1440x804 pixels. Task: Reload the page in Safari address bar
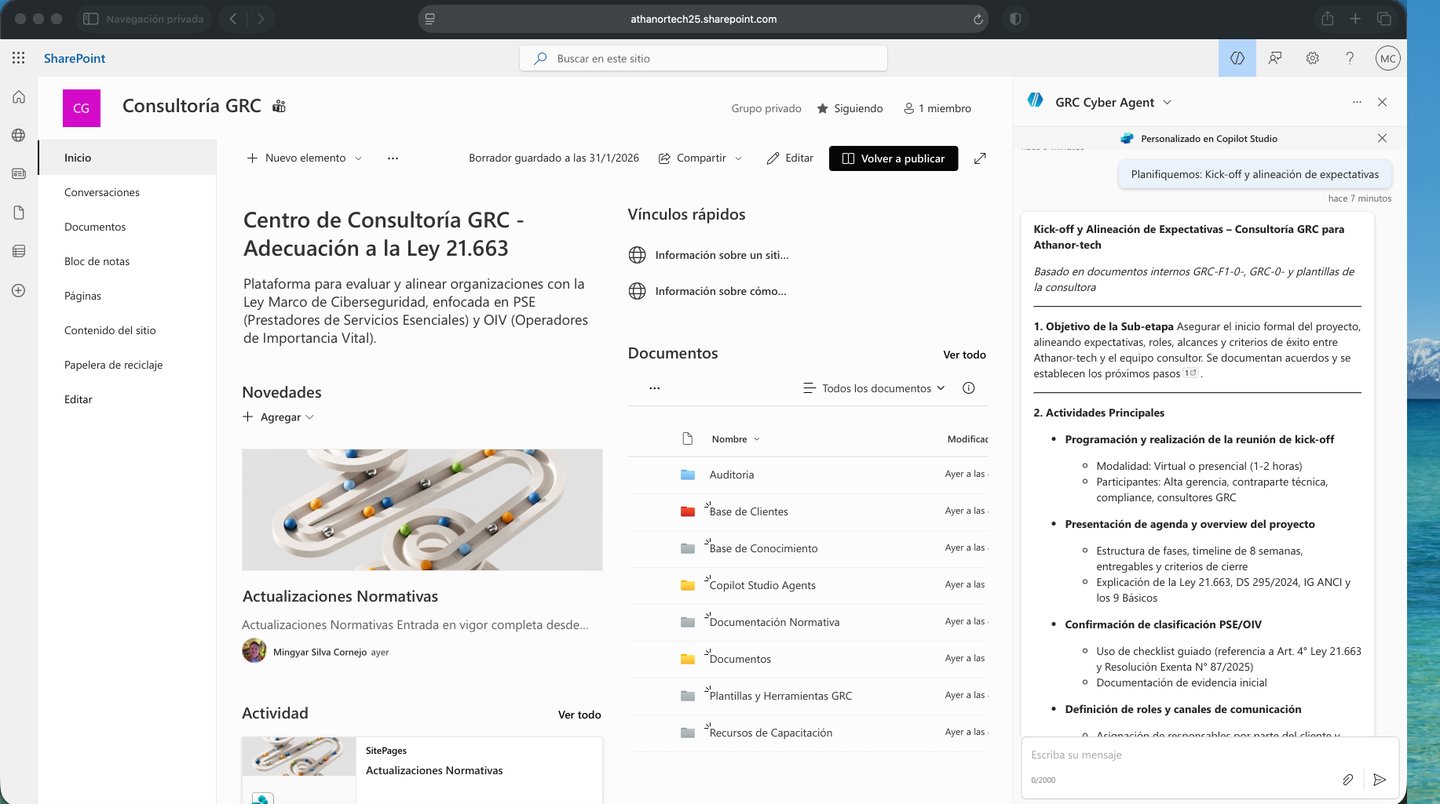click(x=977, y=19)
